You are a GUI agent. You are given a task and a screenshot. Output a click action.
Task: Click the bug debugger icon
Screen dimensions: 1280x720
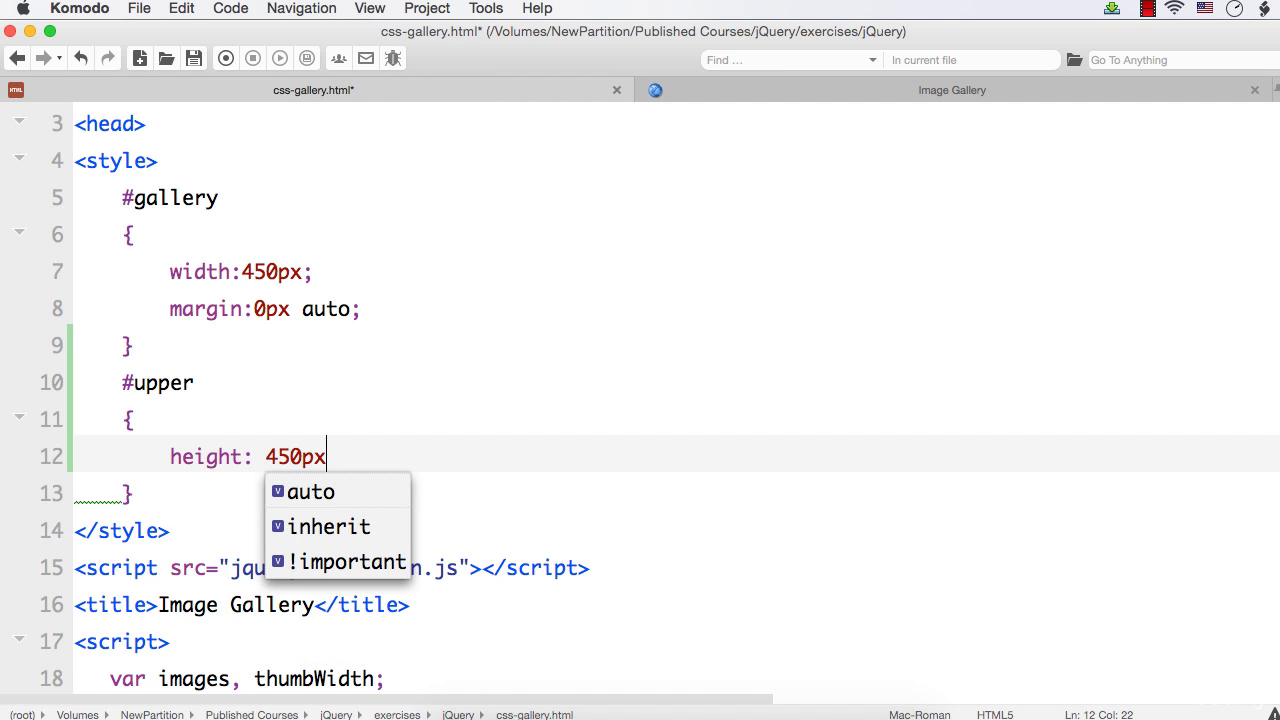(393, 59)
